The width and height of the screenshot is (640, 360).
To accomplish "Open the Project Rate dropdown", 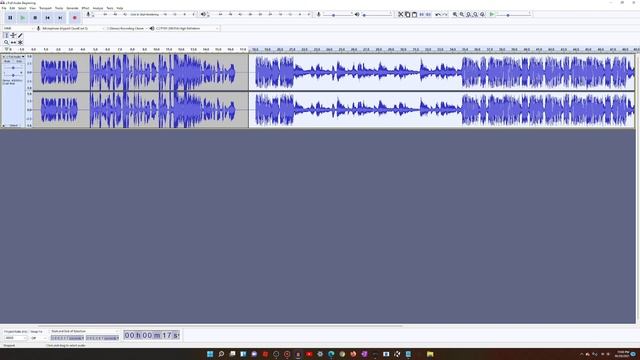I will click(16, 338).
